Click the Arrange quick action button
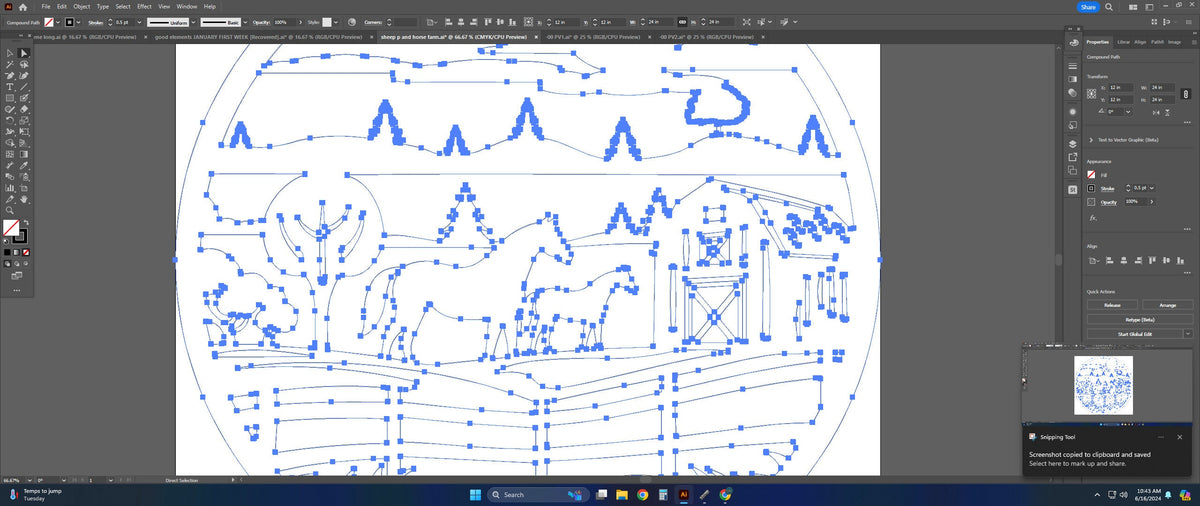Image resolution: width=1200 pixels, height=506 pixels. pyautogui.click(x=1167, y=304)
